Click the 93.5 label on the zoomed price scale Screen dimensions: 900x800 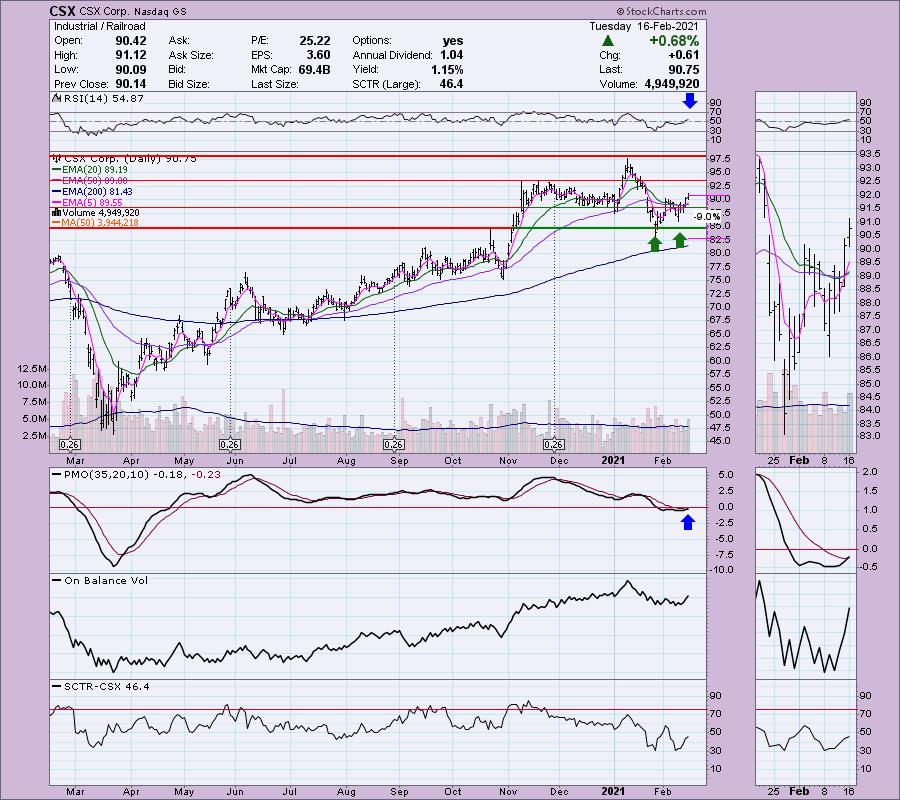coord(870,154)
